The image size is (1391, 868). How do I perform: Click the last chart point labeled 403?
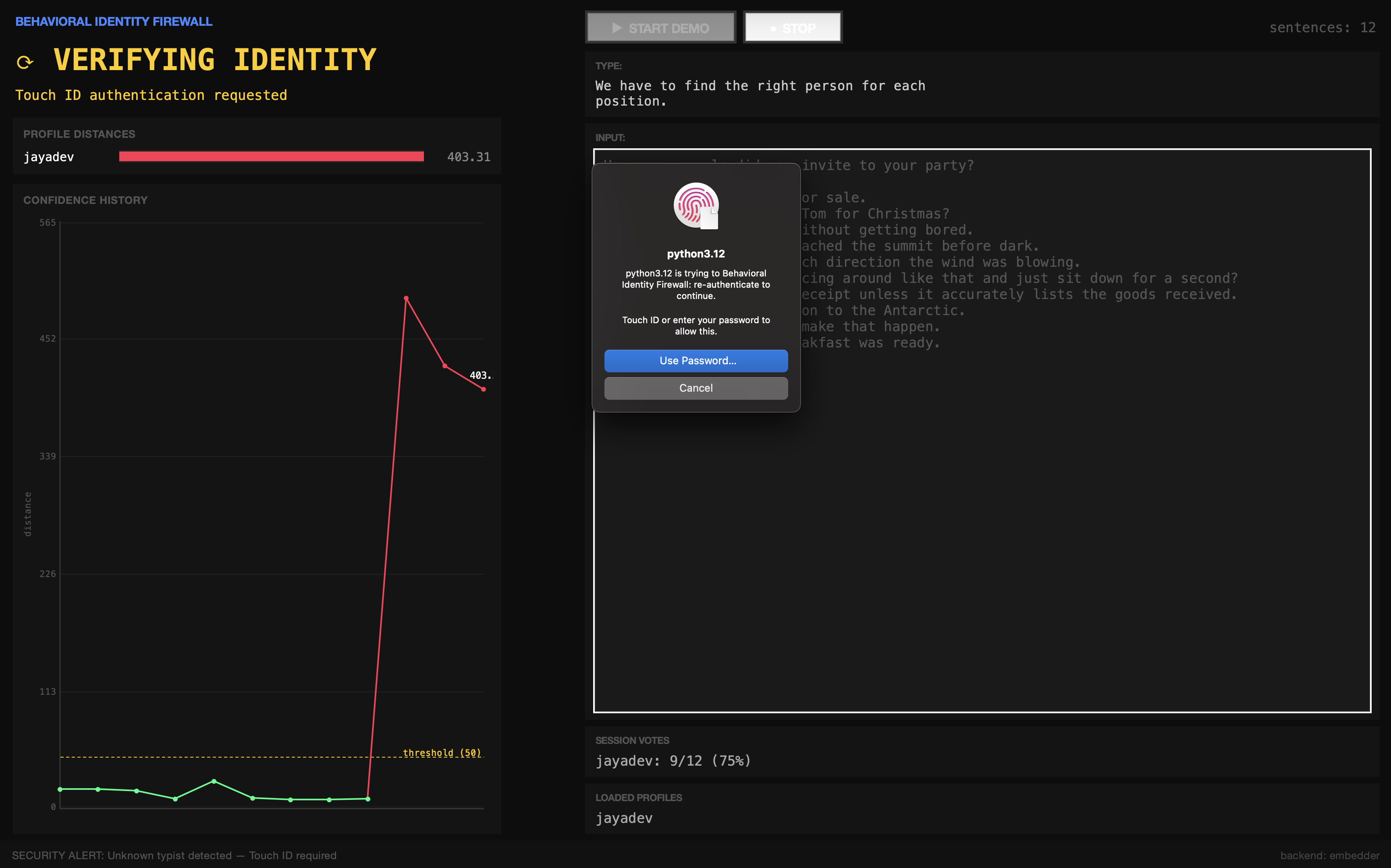484,389
